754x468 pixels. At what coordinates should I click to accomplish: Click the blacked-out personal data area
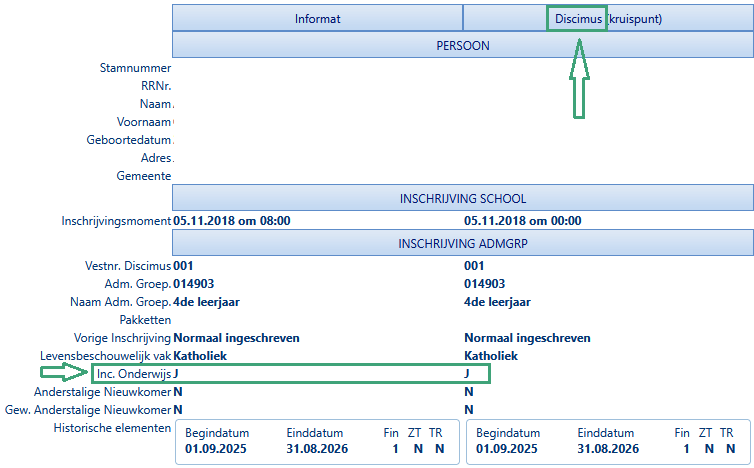[x=404, y=121]
